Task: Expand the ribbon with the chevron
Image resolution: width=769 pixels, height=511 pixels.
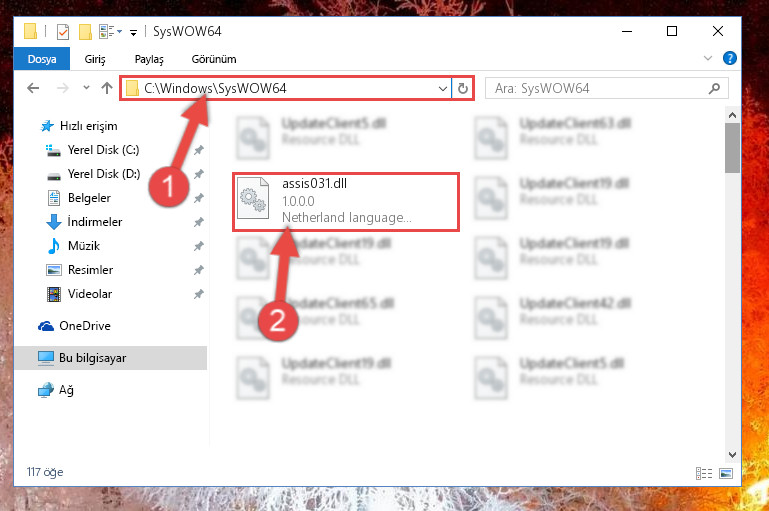Action: pyautogui.click(x=707, y=58)
